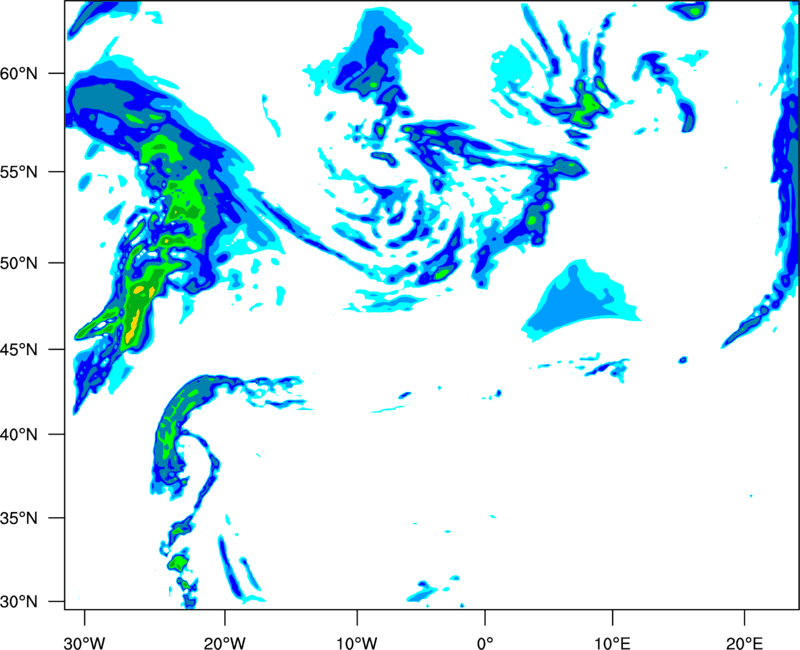Viewport: 800px width, 650px height.
Task: Click the 0° longitude label
Action: [485, 643]
